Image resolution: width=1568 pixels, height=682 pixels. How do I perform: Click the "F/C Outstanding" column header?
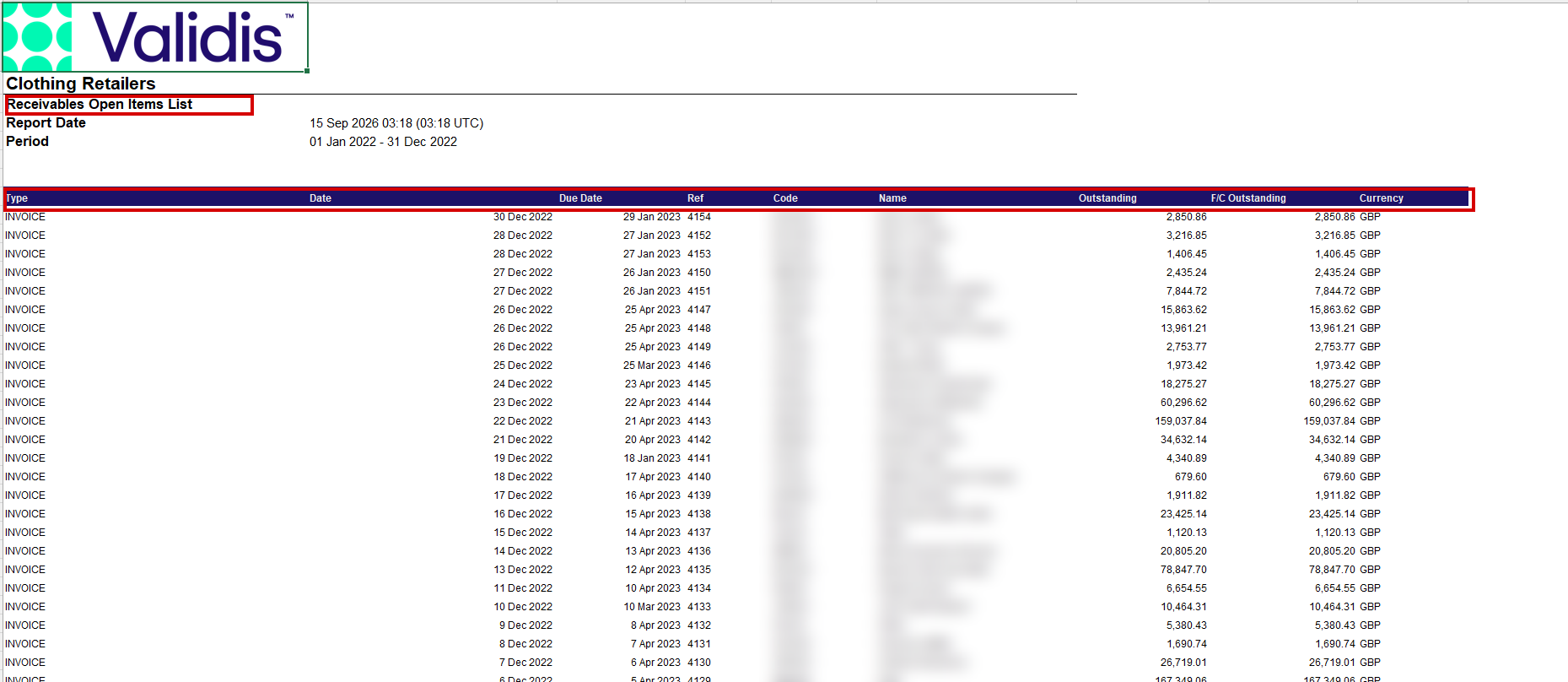click(1248, 198)
